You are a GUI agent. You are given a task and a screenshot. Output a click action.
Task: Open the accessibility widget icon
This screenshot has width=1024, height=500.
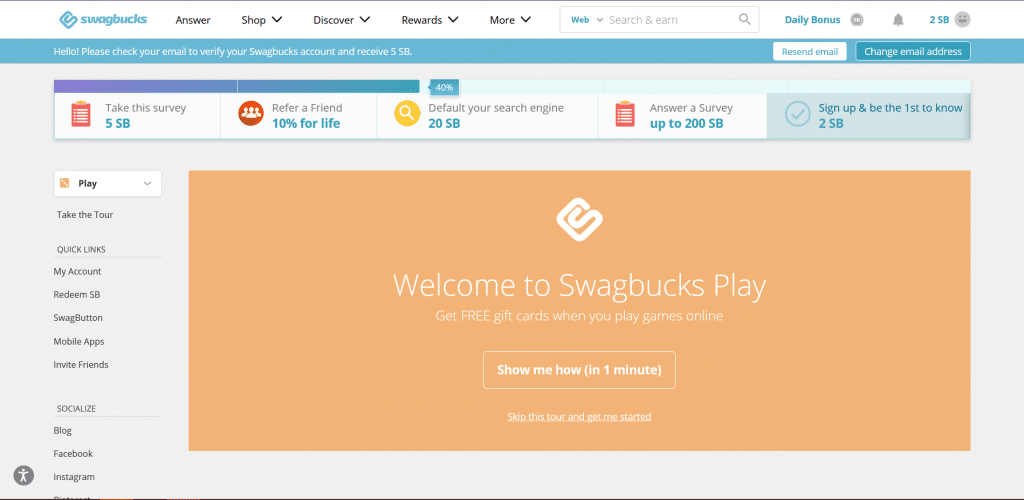(24, 475)
